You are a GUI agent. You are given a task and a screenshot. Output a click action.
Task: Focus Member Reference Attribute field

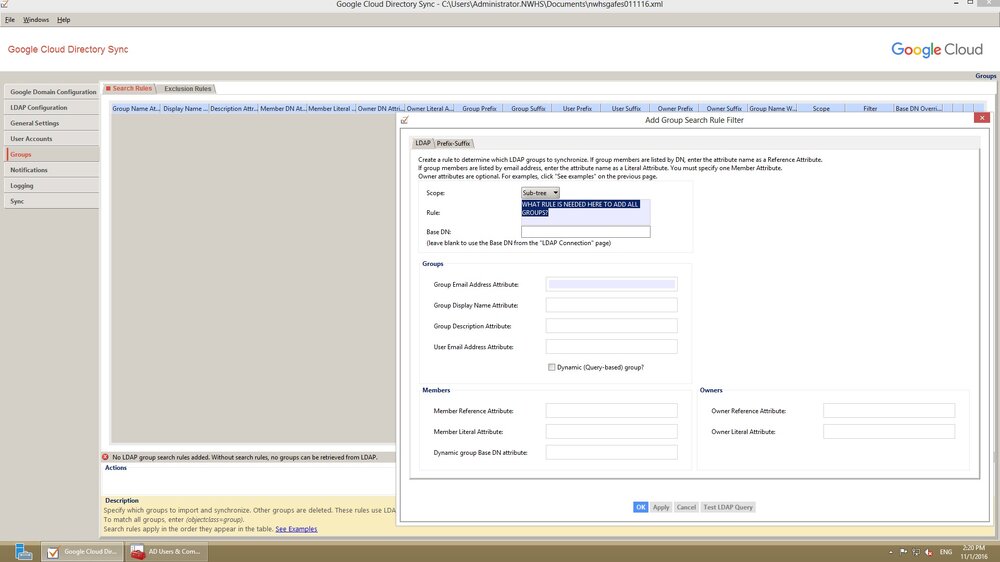pyautogui.click(x=611, y=411)
